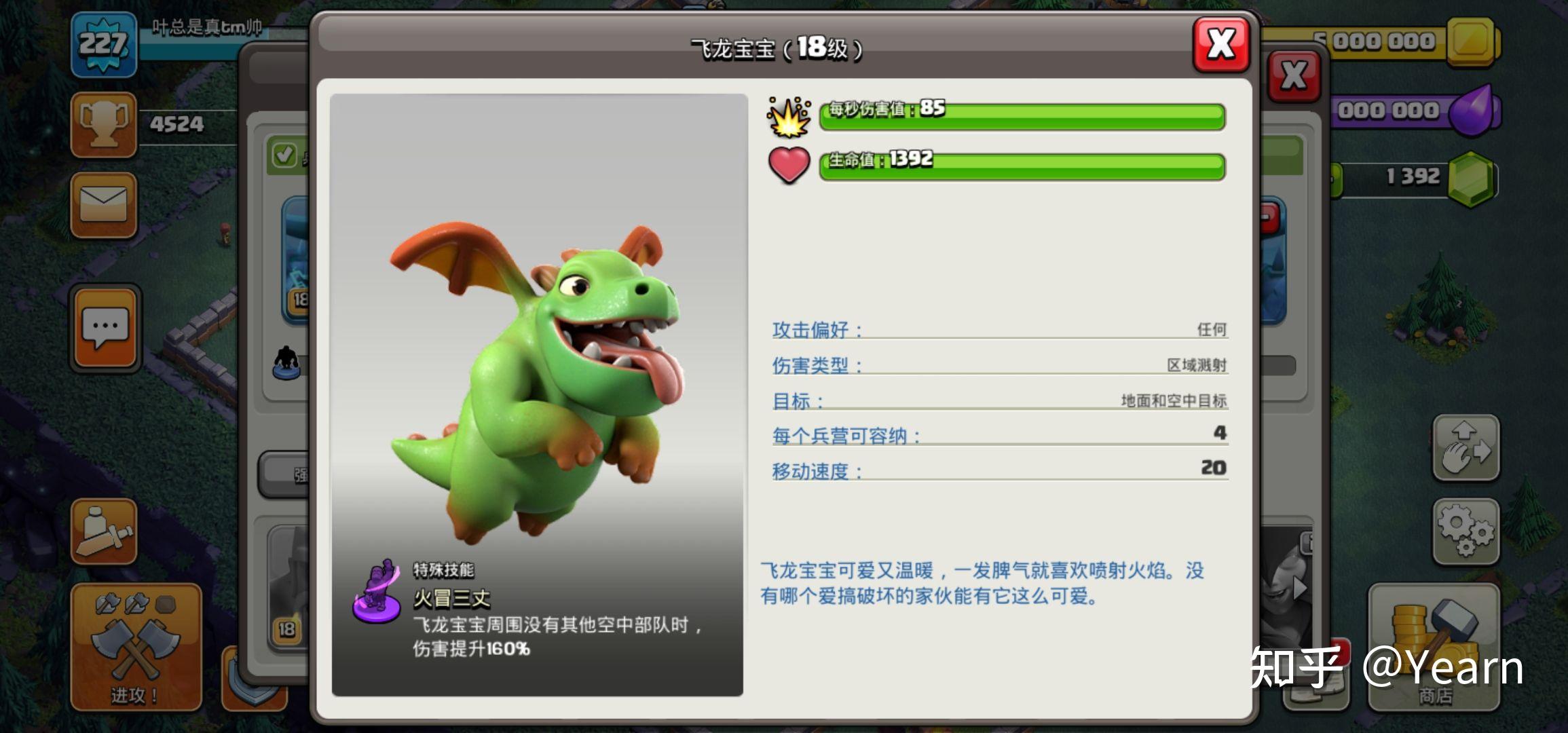Screen dimensions: 1568x733
Task: Close the dimmed window behind the dialog
Action: [x=1294, y=75]
